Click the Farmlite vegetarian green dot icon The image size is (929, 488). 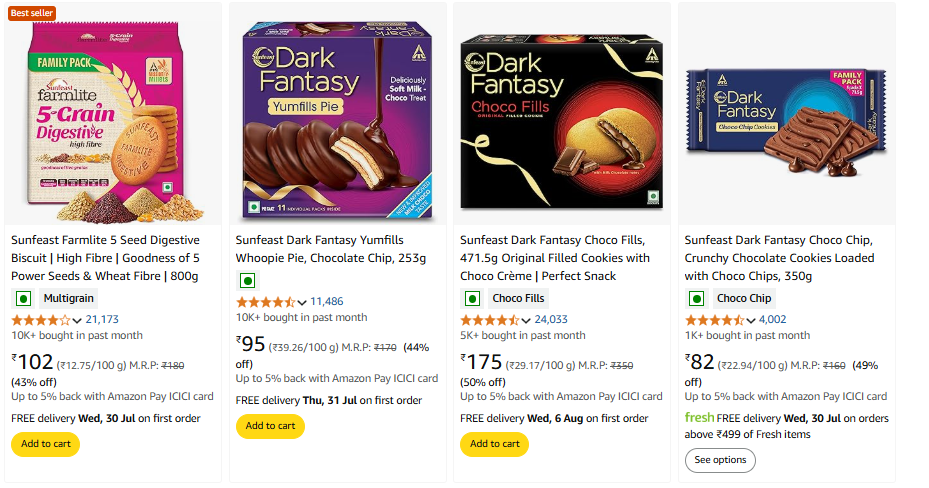pos(22,298)
